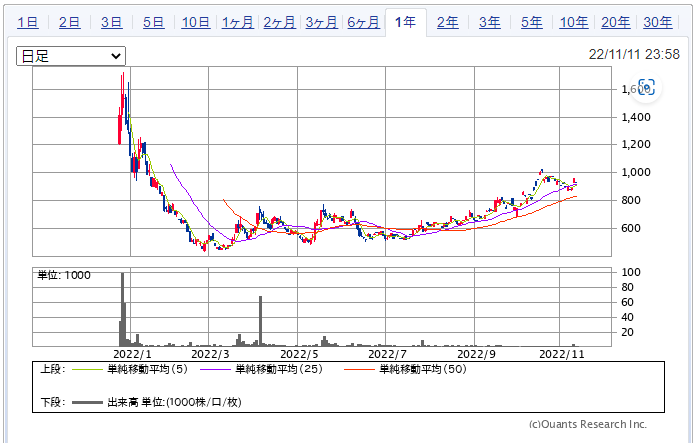
Task: Select the 5年 period link
Action: pyautogui.click(x=532, y=22)
